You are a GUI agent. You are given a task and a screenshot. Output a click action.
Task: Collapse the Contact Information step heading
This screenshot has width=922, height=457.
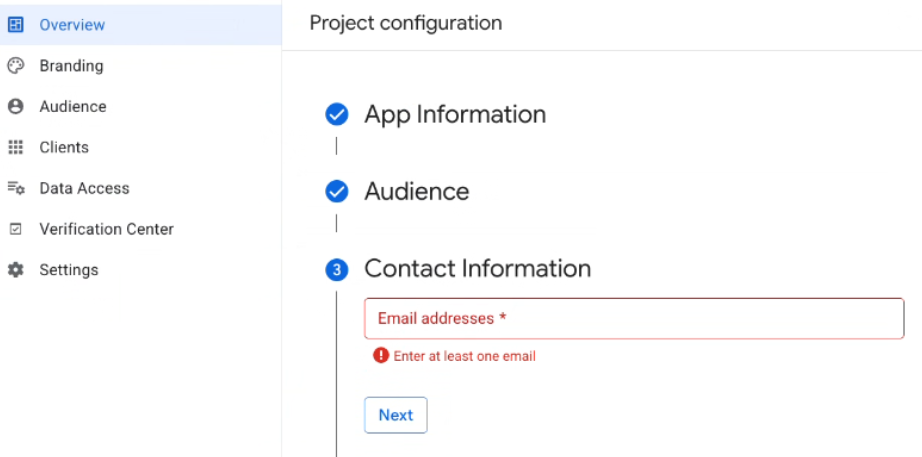coord(477,269)
